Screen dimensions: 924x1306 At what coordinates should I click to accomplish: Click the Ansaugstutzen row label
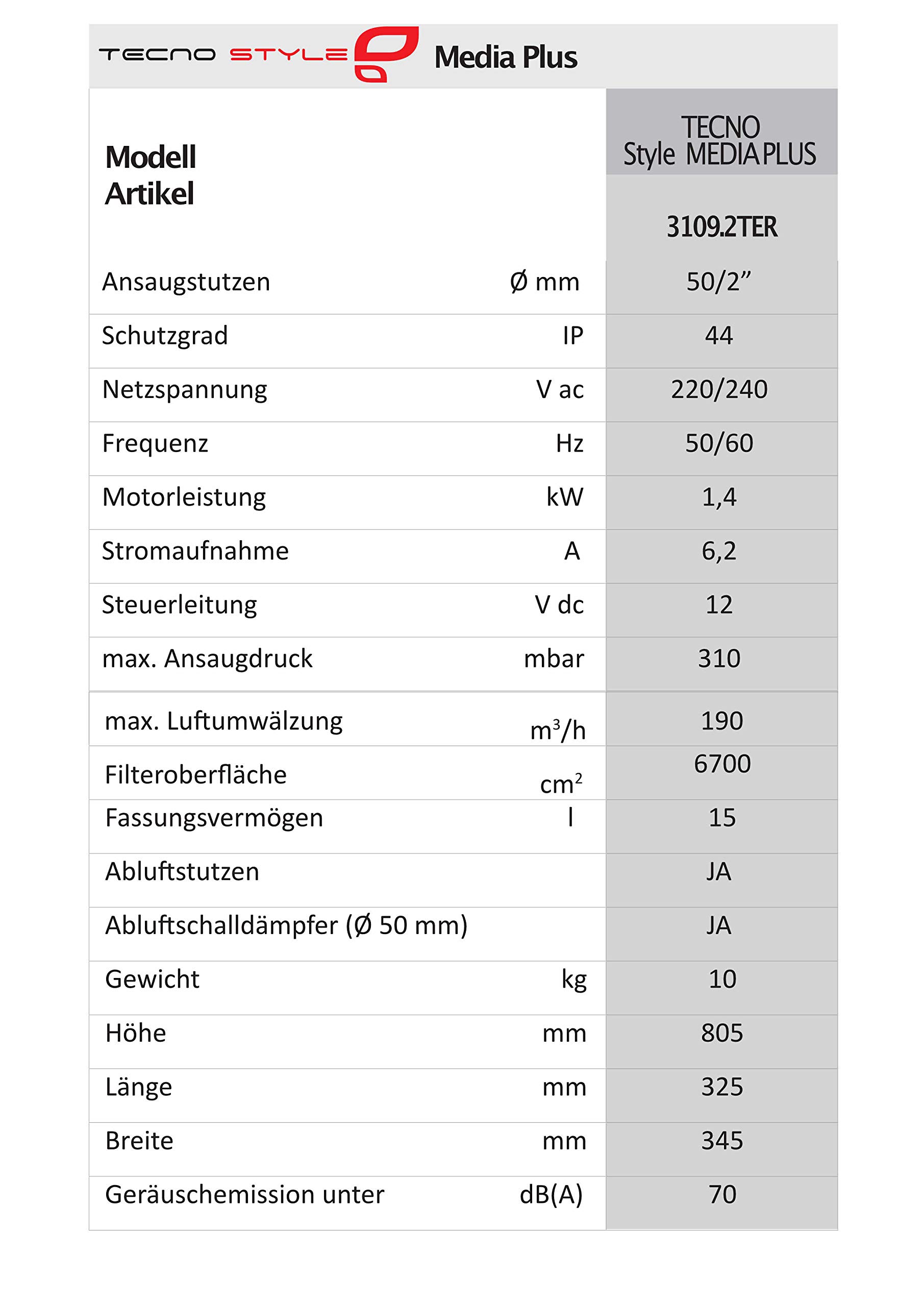[x=186, y=282]
